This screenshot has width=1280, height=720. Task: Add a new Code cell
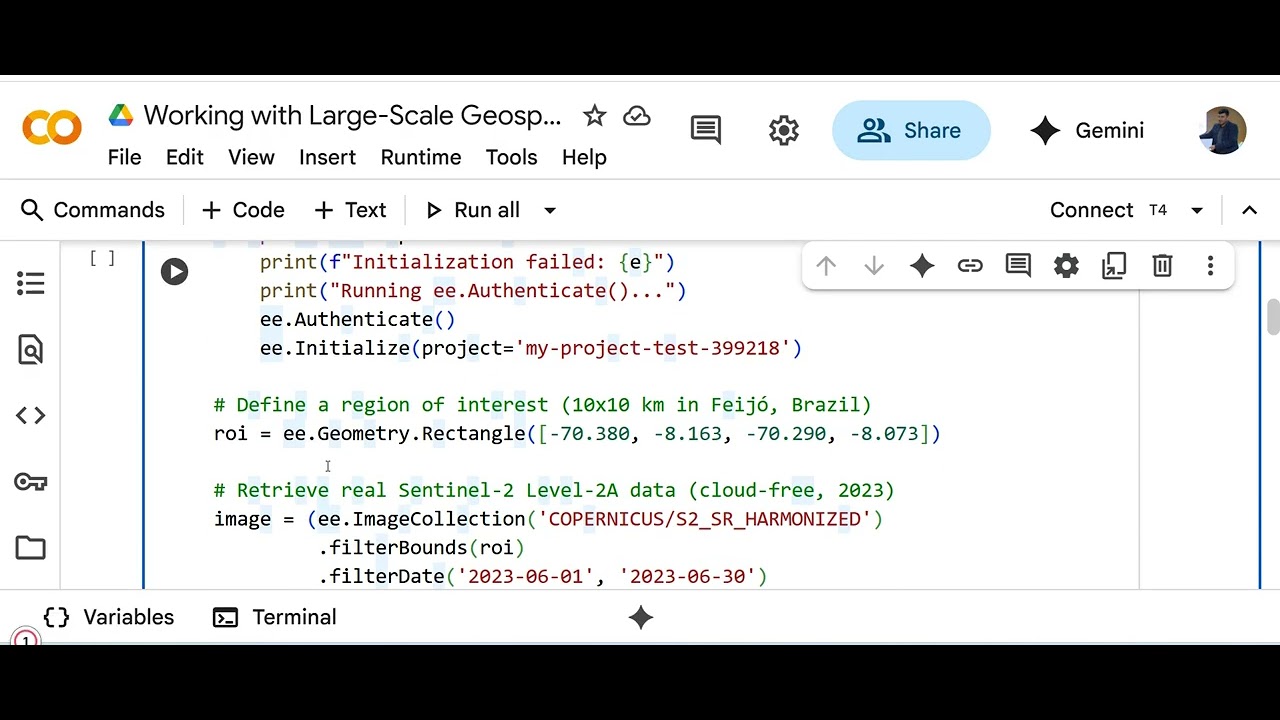pyautogui.click(x=243, y=210)
